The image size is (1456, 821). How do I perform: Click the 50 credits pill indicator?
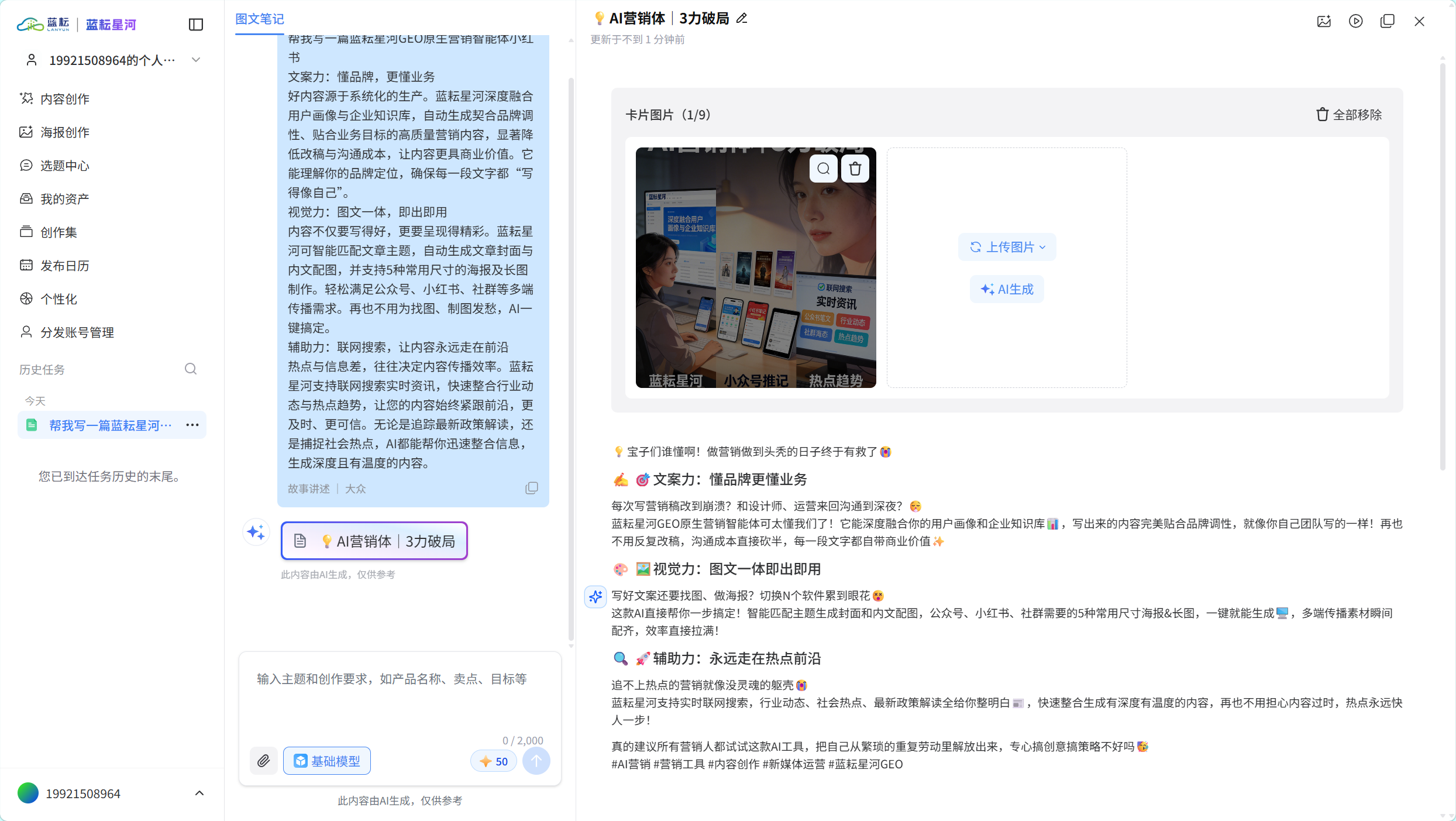pos(493,761)
